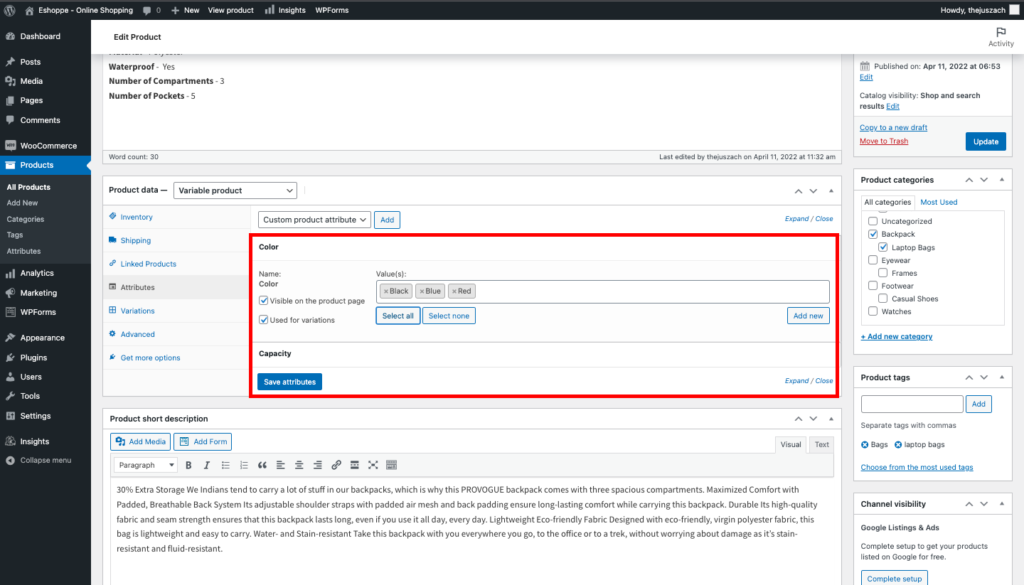Viewport: 1024px width, 585px height.
Task: Toggle the Product tags panel
Action: (1002, 377)
